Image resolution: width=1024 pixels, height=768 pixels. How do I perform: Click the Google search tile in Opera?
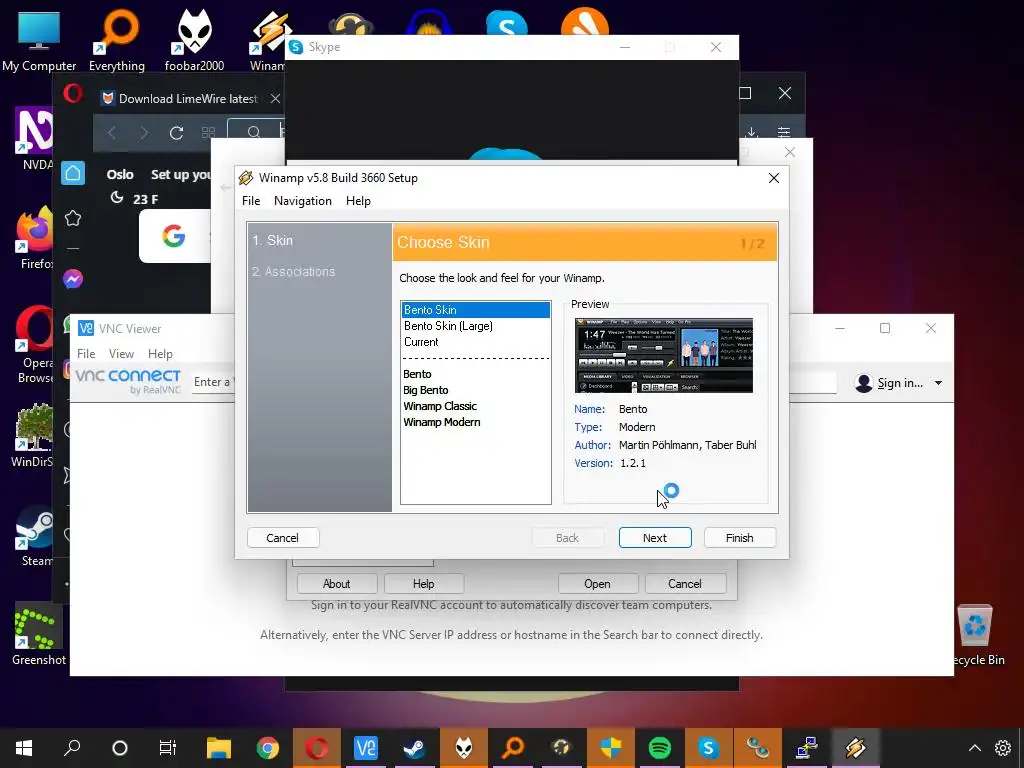[174, 236]
